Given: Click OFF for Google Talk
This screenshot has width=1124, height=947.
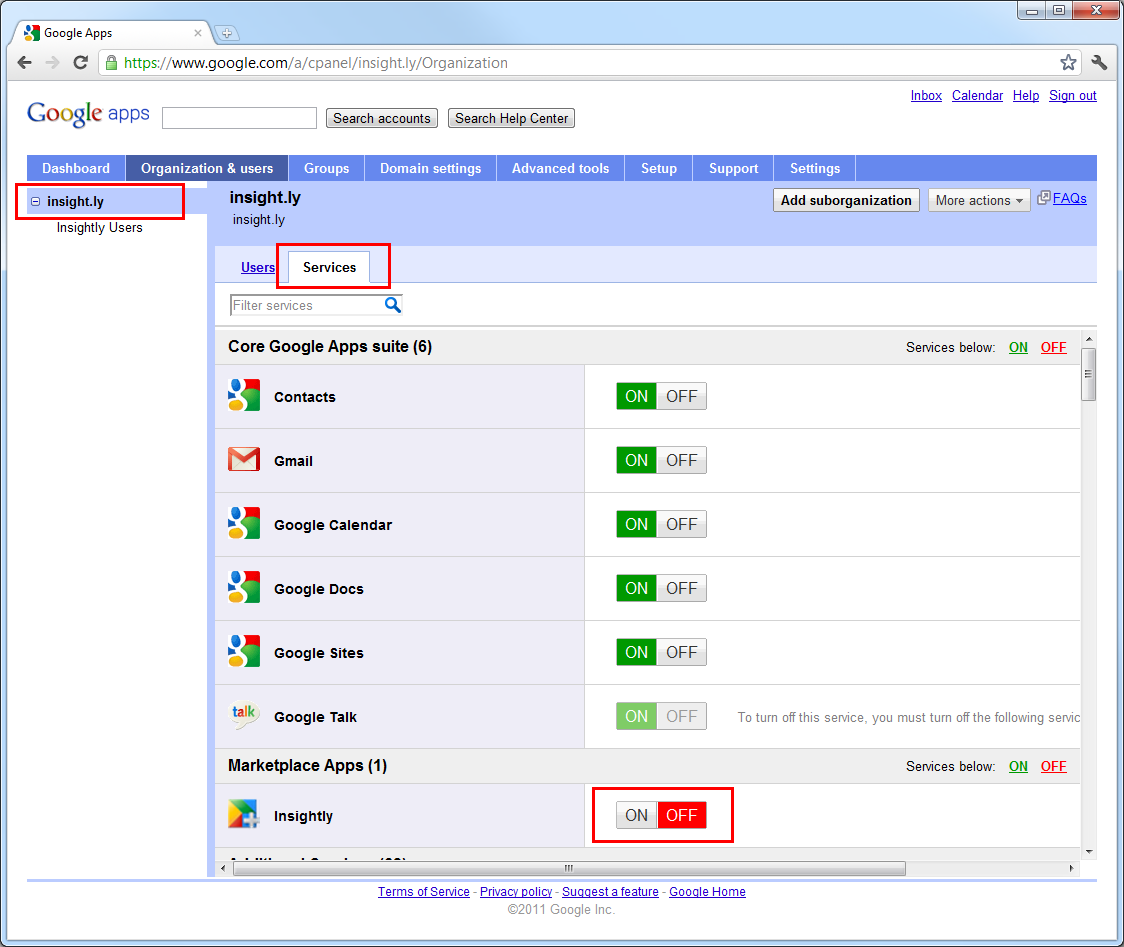Looking at the screenshot, I should pos(682,716).
